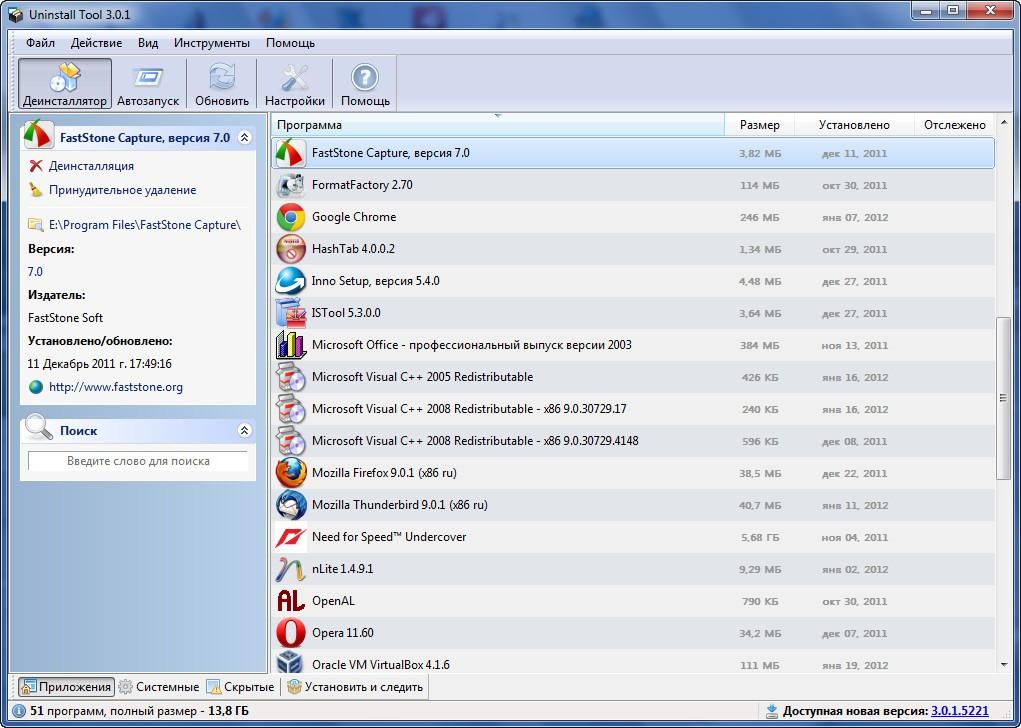Click the 246 МБ size of Google Chrome

[x=760, y=217]
